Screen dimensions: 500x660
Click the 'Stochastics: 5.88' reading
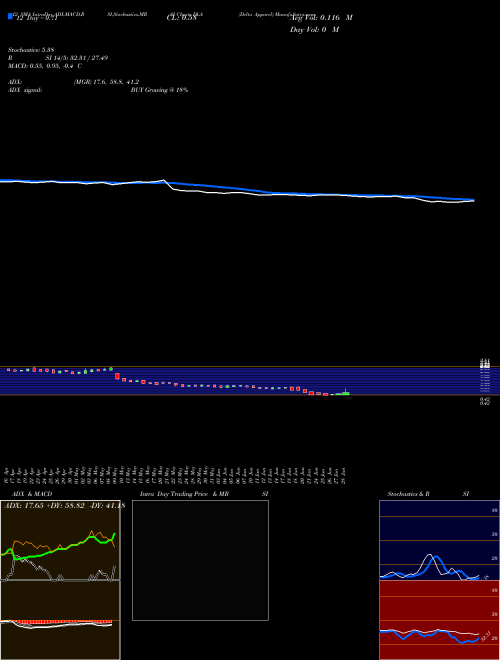tap(31, 50)
